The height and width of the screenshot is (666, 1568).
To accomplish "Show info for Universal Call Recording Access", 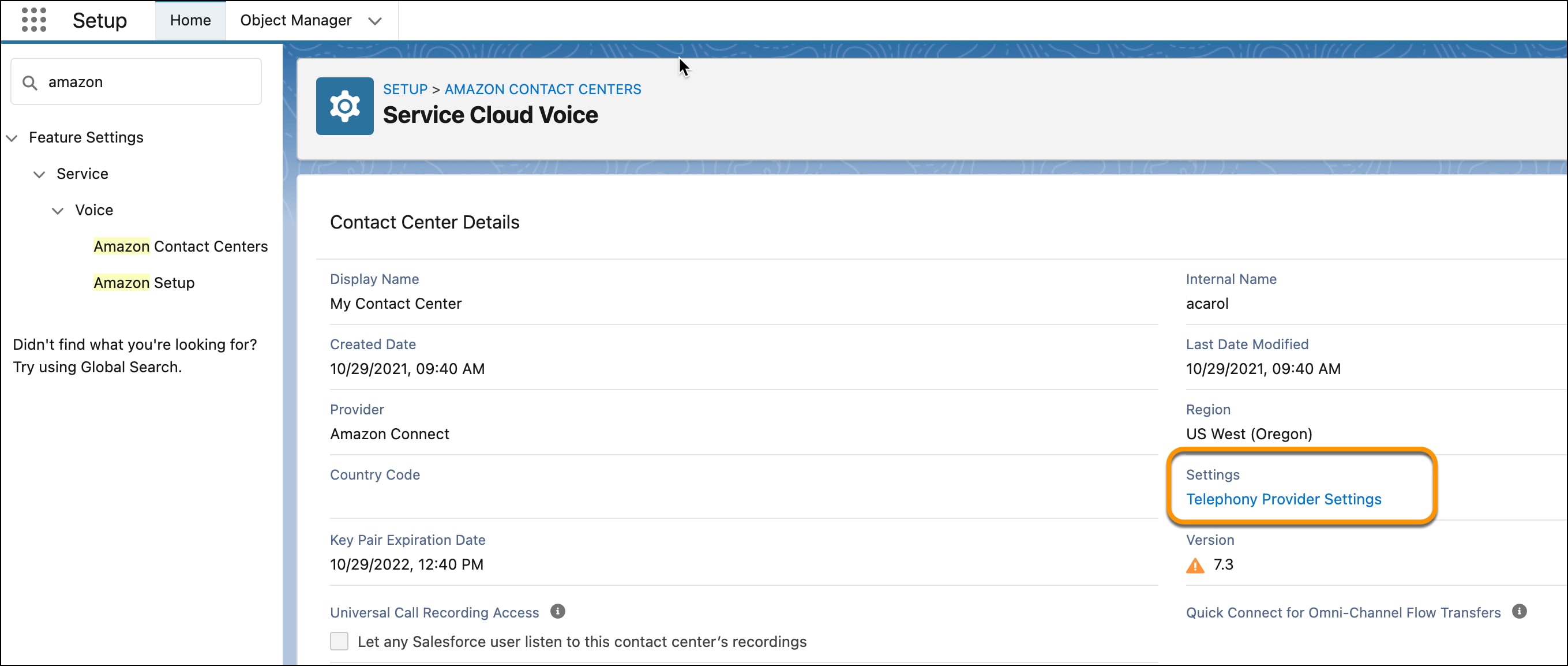I will (557, 611).
